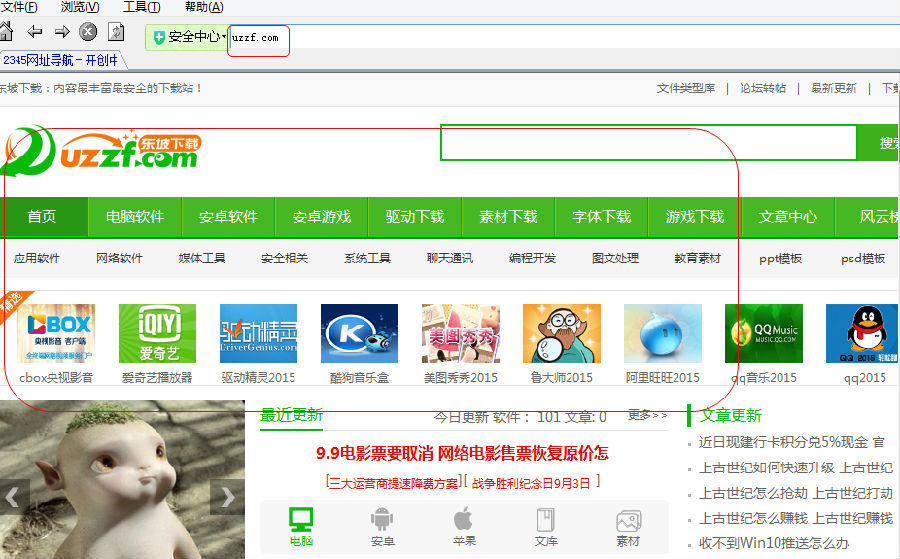This screenshot has height=559, width=900.
Task: Open the 帮助(A) menu
Action: tap(204, 7)
